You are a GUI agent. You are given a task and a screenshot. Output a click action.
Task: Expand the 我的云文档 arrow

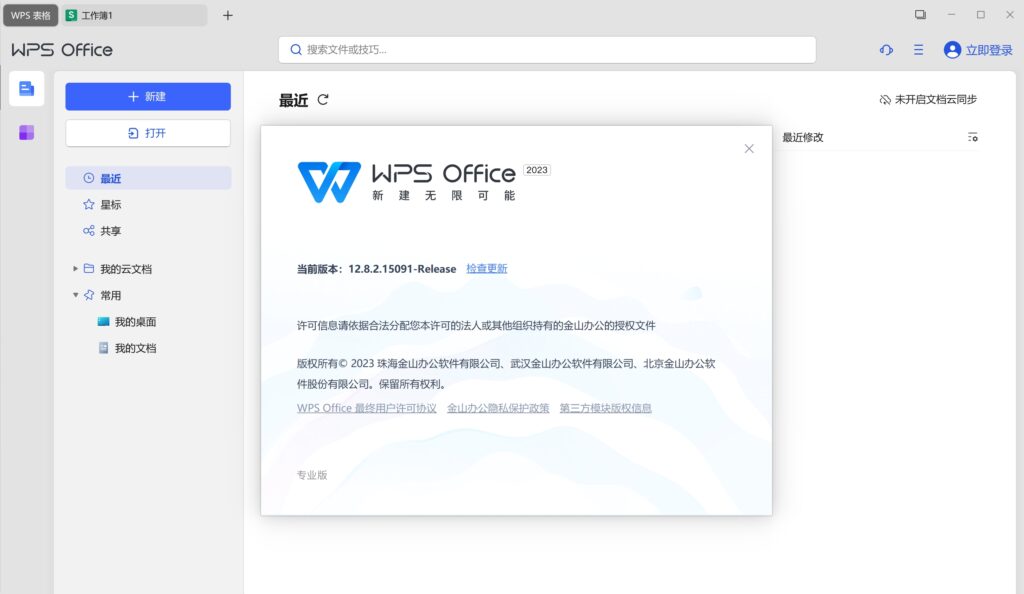pos(75,268)
